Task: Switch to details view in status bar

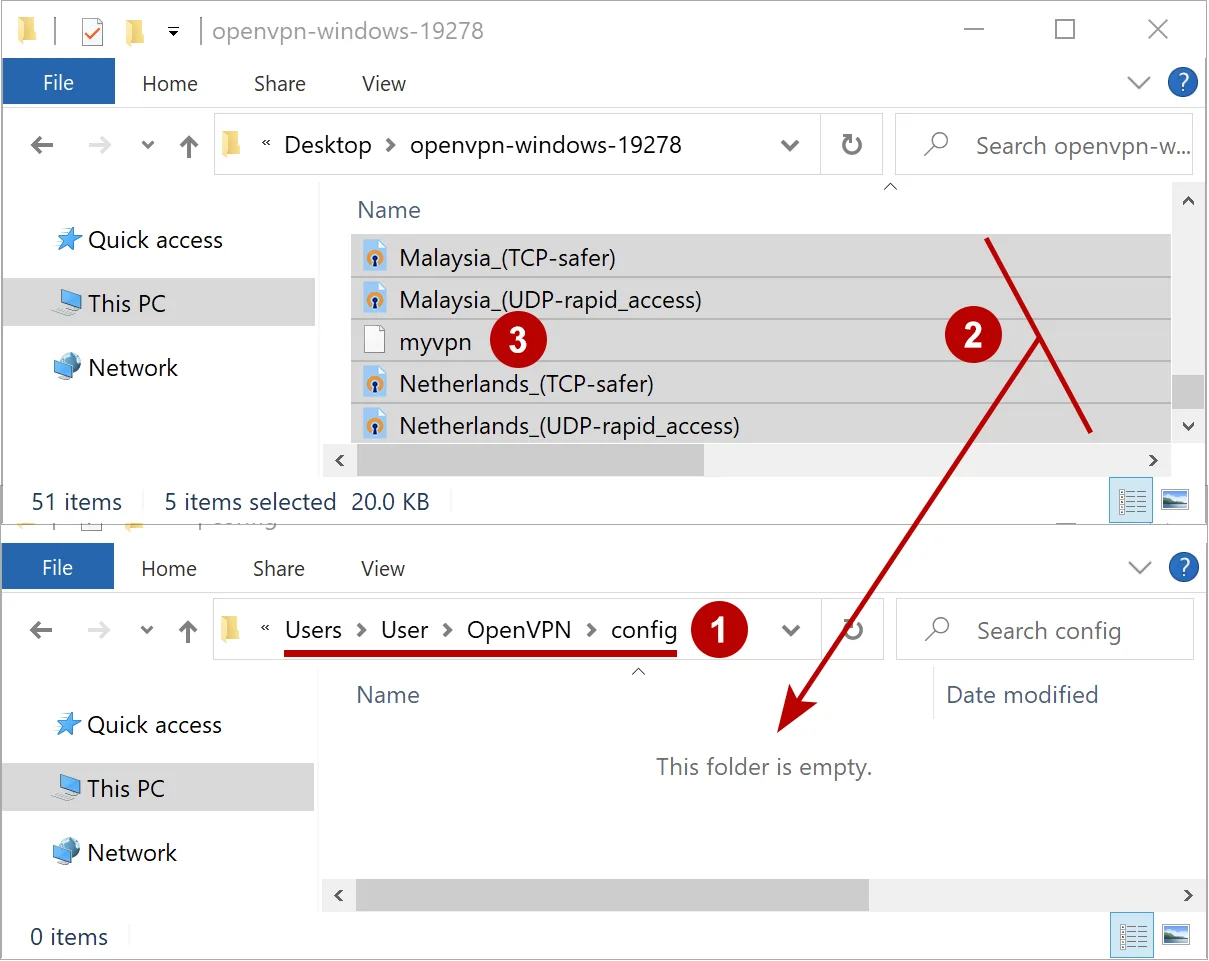Action: tap(1131, 500)
